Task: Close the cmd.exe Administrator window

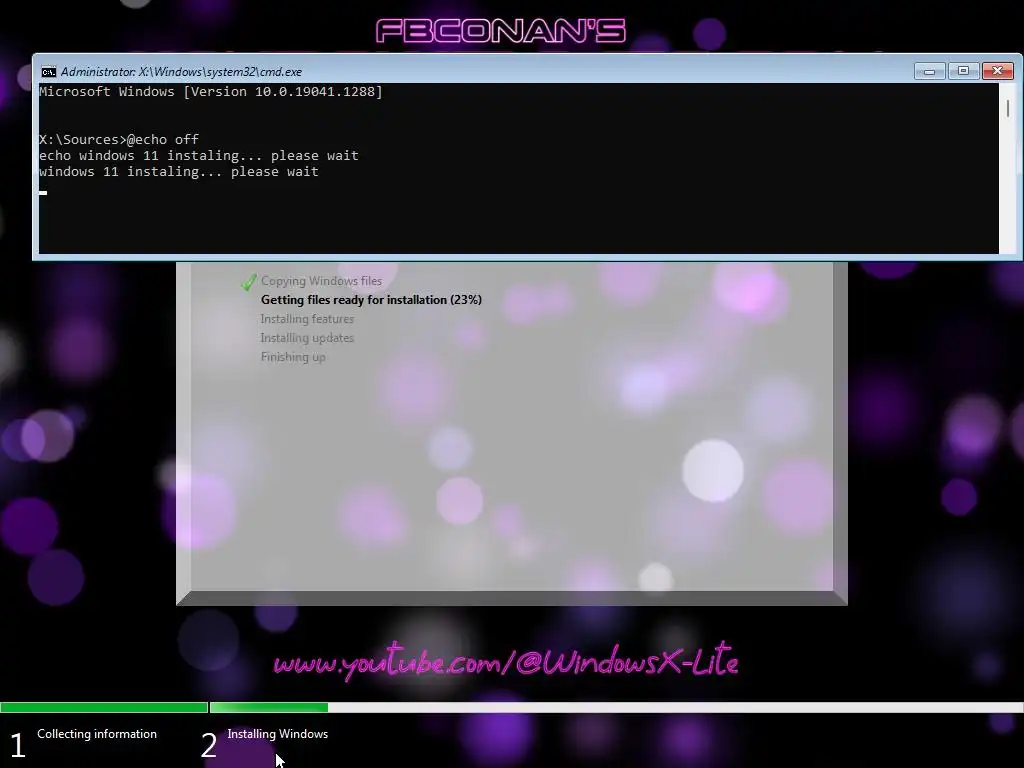Action: pos(997,71)
